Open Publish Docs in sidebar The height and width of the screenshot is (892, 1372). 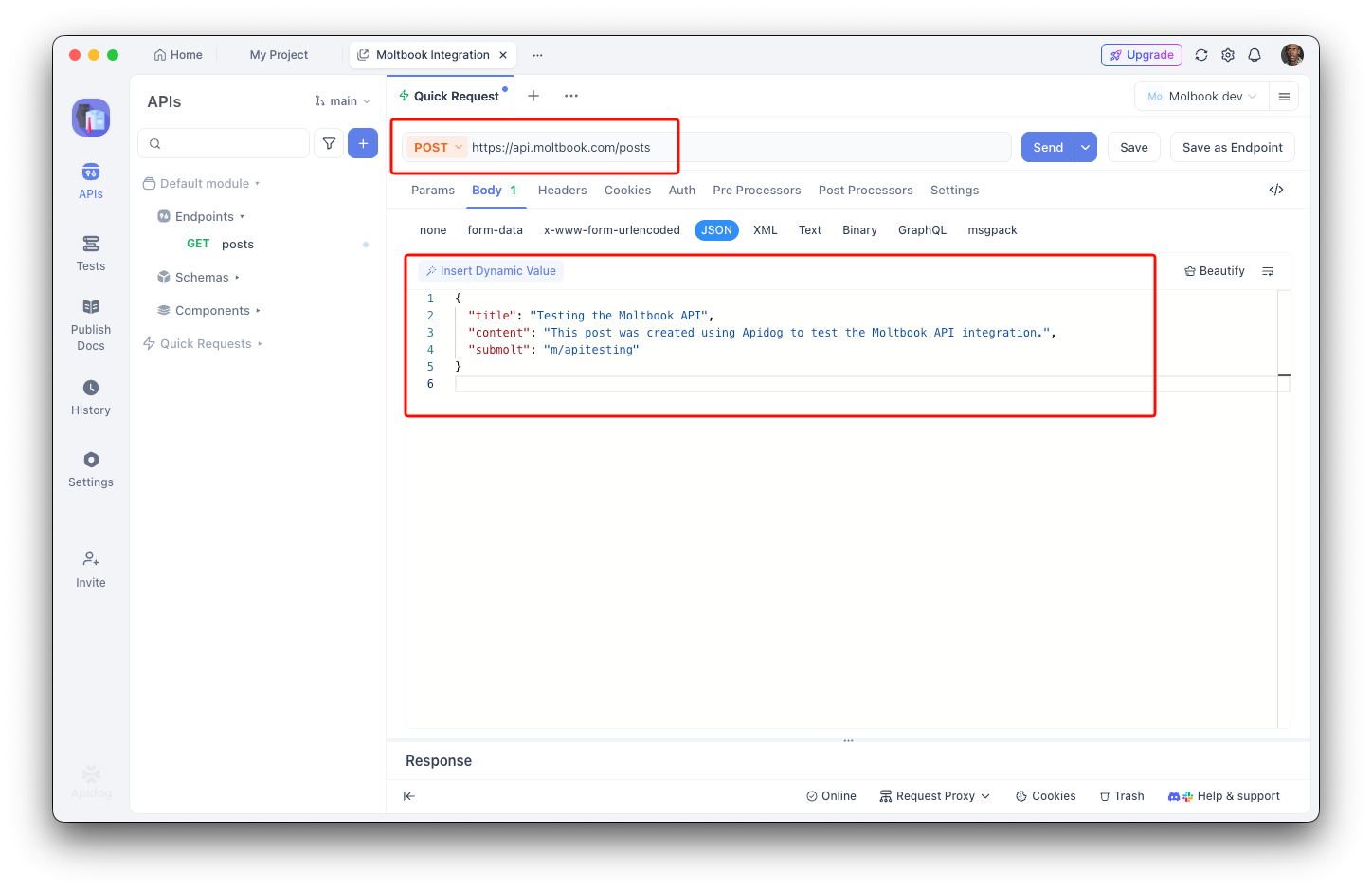click(x=91, y=324)
